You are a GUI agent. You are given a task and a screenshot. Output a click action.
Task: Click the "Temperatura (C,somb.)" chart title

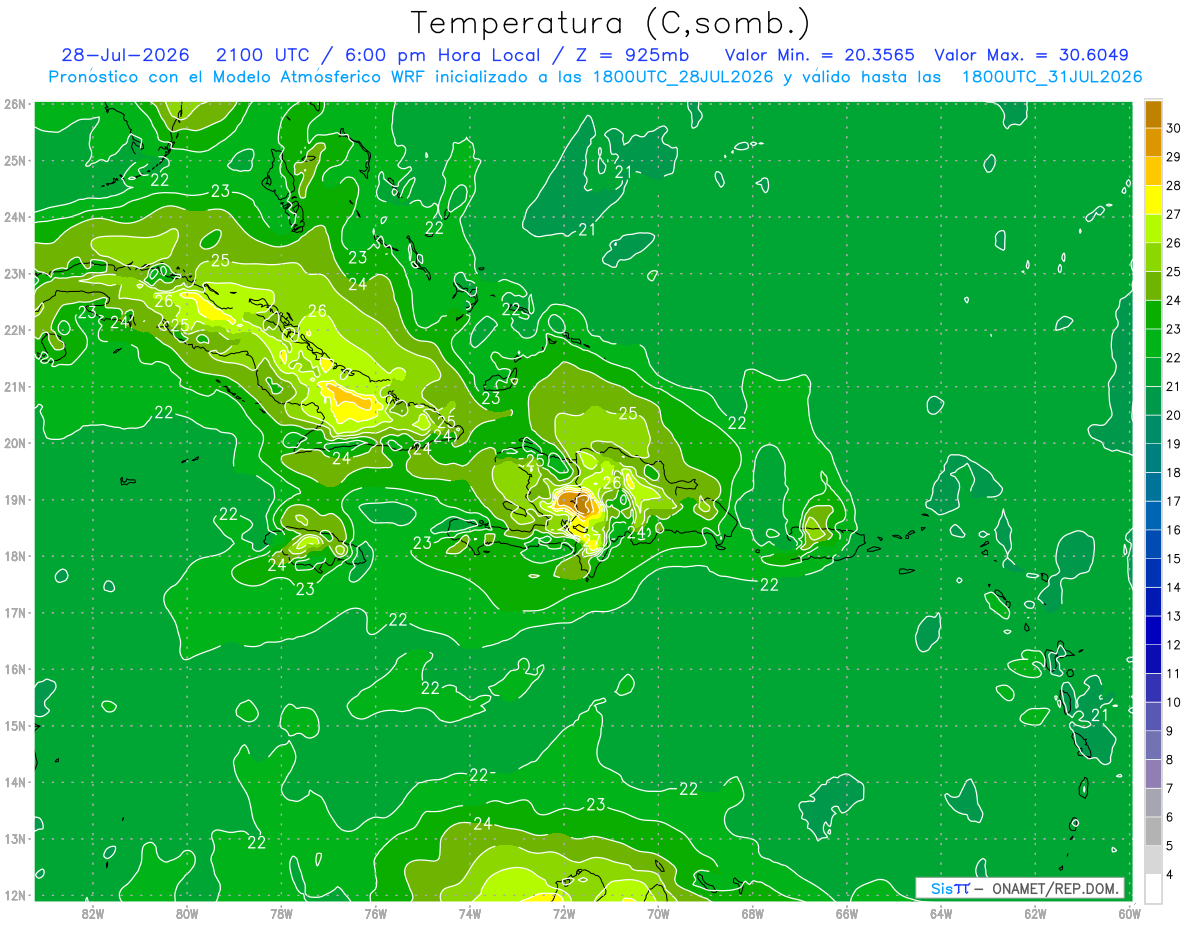(x=611, y=23)
